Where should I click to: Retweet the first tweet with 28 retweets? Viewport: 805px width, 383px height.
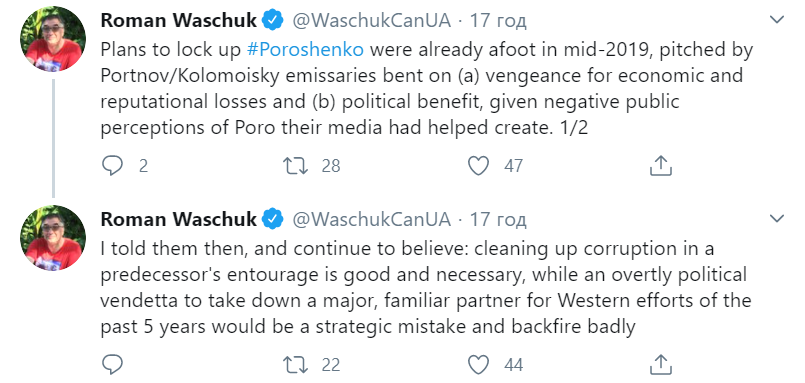pos(296,166)
